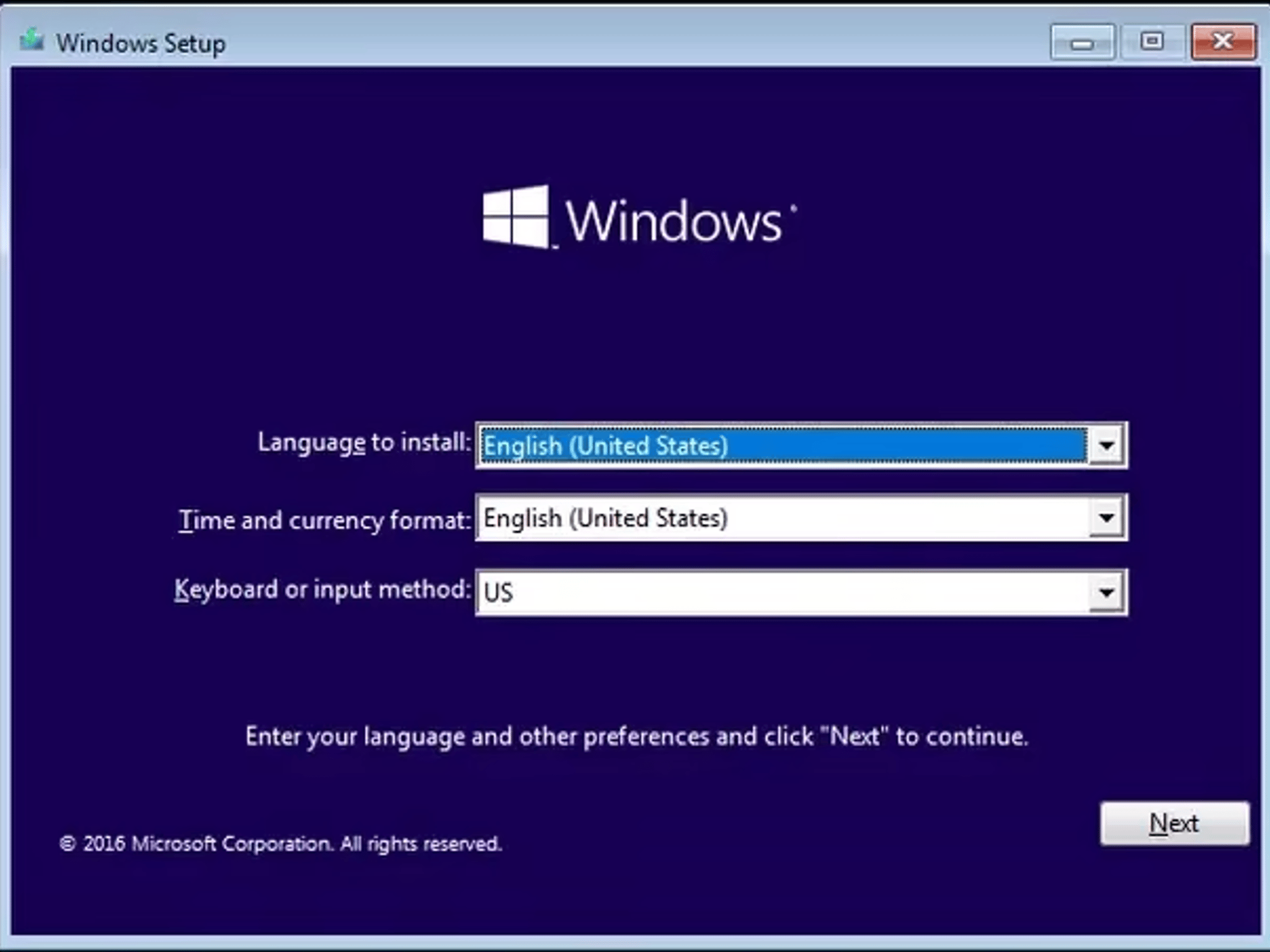Click the Windows Setup title bar icon
This screenshot has width=1270, height=952.
tap(32, 41)
